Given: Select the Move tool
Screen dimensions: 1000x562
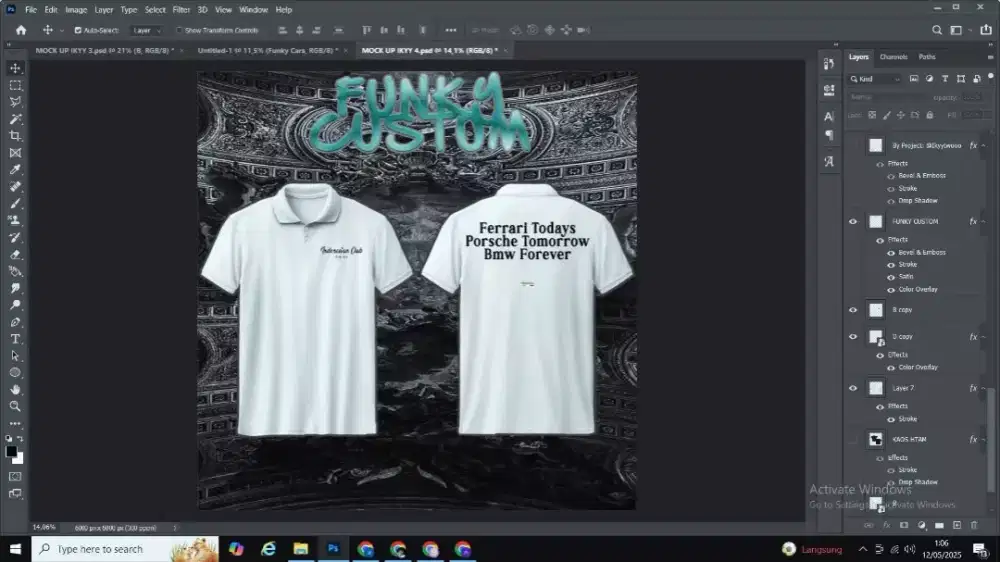Looking at the screenshot, I should pyautogui.click(x=15, y=68).
